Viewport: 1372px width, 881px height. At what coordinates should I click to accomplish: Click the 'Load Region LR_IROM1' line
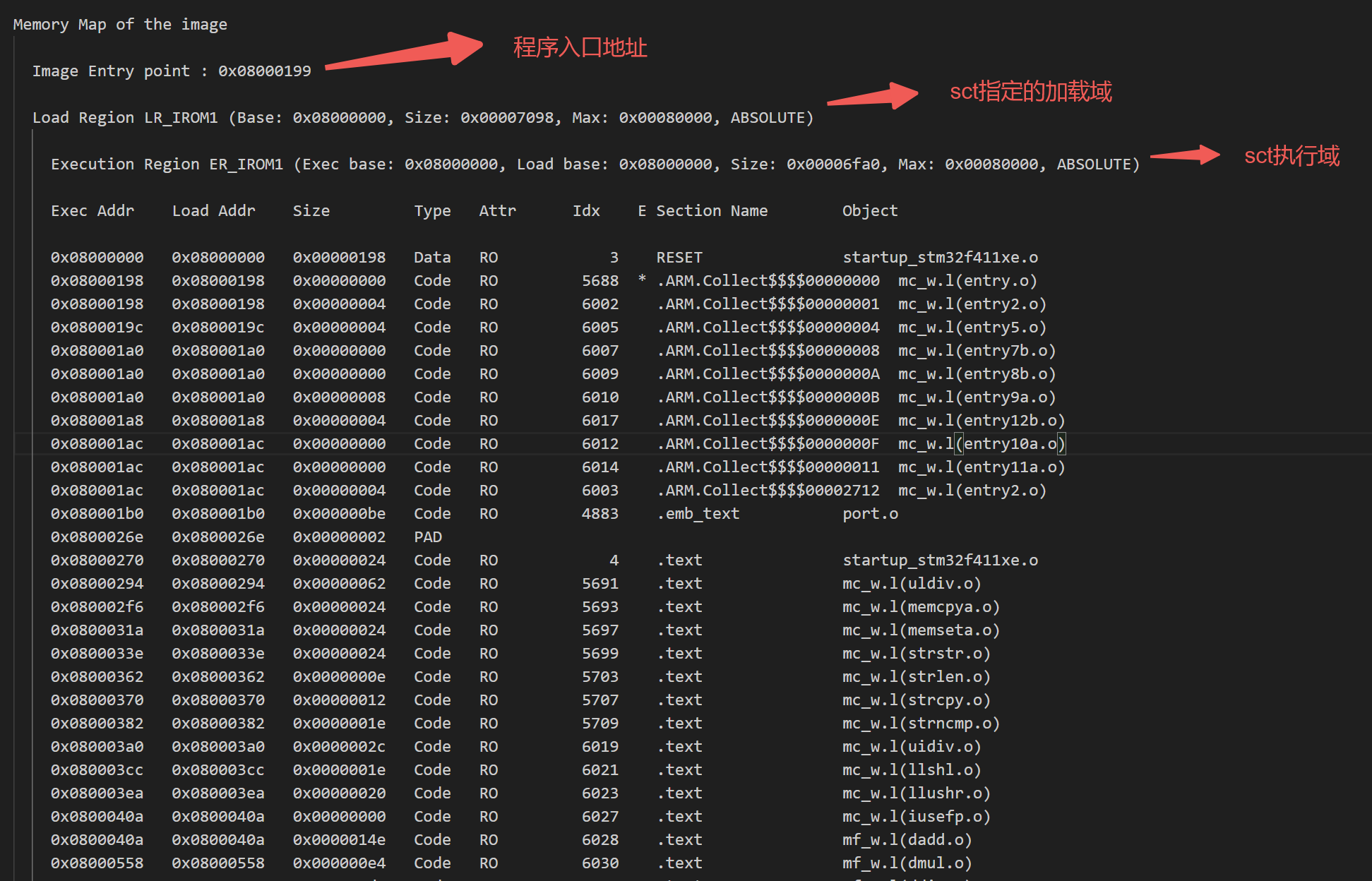tap(423, 118)
